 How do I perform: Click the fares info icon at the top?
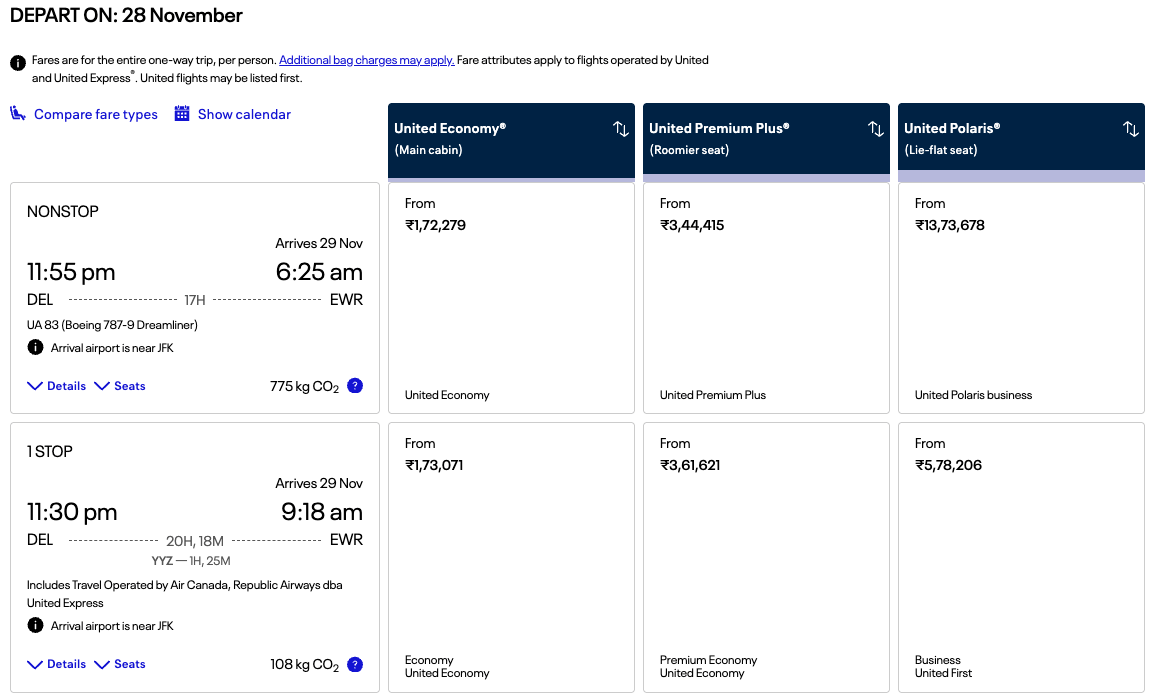click(18, 63)
